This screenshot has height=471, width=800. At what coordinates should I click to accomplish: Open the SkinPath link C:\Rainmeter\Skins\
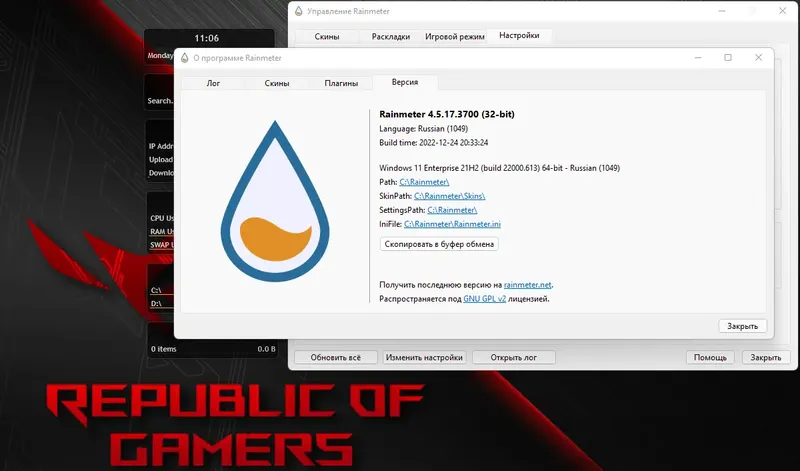click(449, 196)
